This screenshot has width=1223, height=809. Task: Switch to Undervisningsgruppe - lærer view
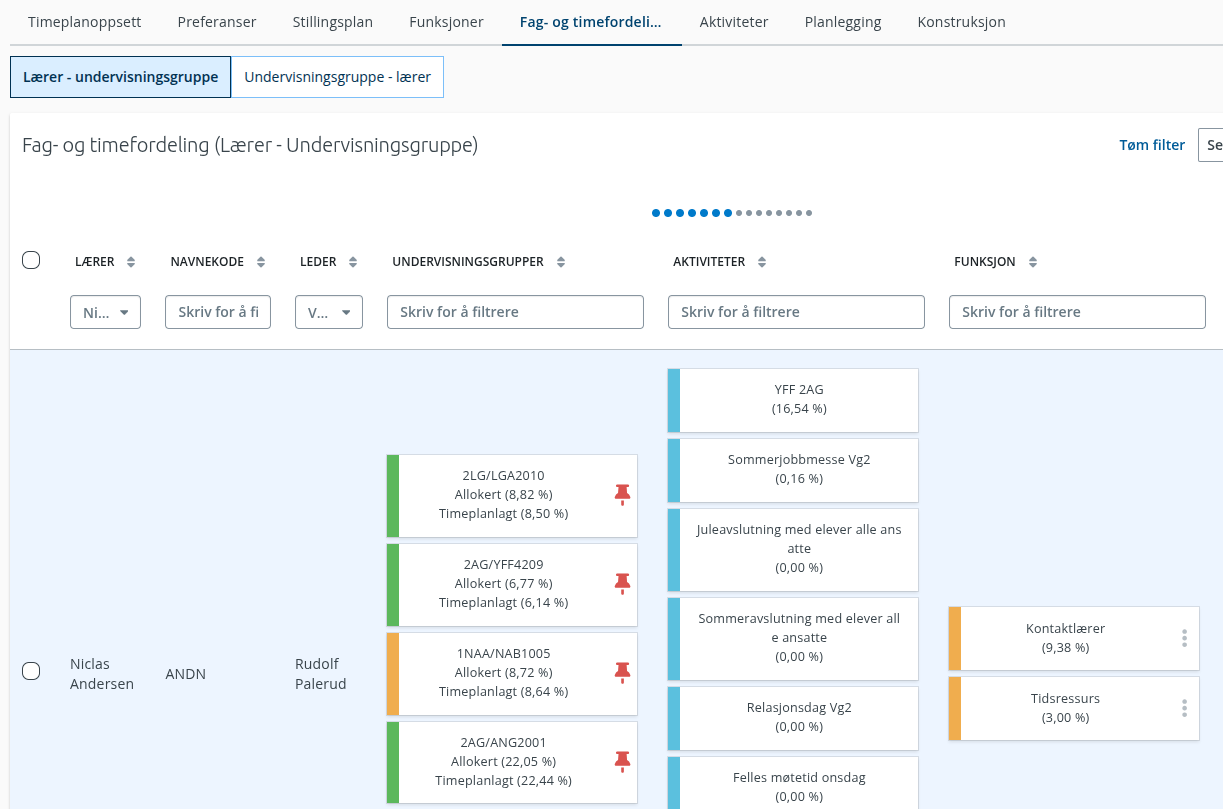(x=337, y=77)
